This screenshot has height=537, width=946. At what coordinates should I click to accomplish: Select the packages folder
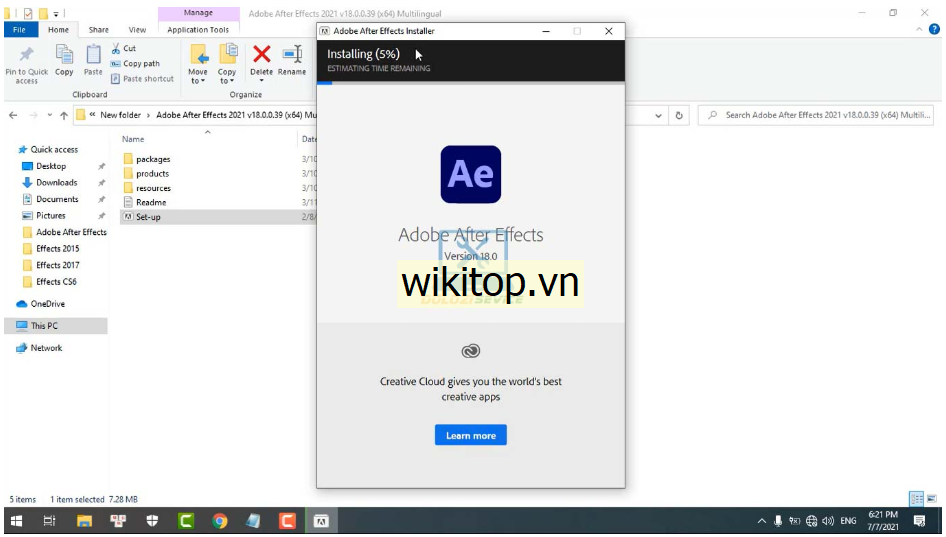coord(153,159)
